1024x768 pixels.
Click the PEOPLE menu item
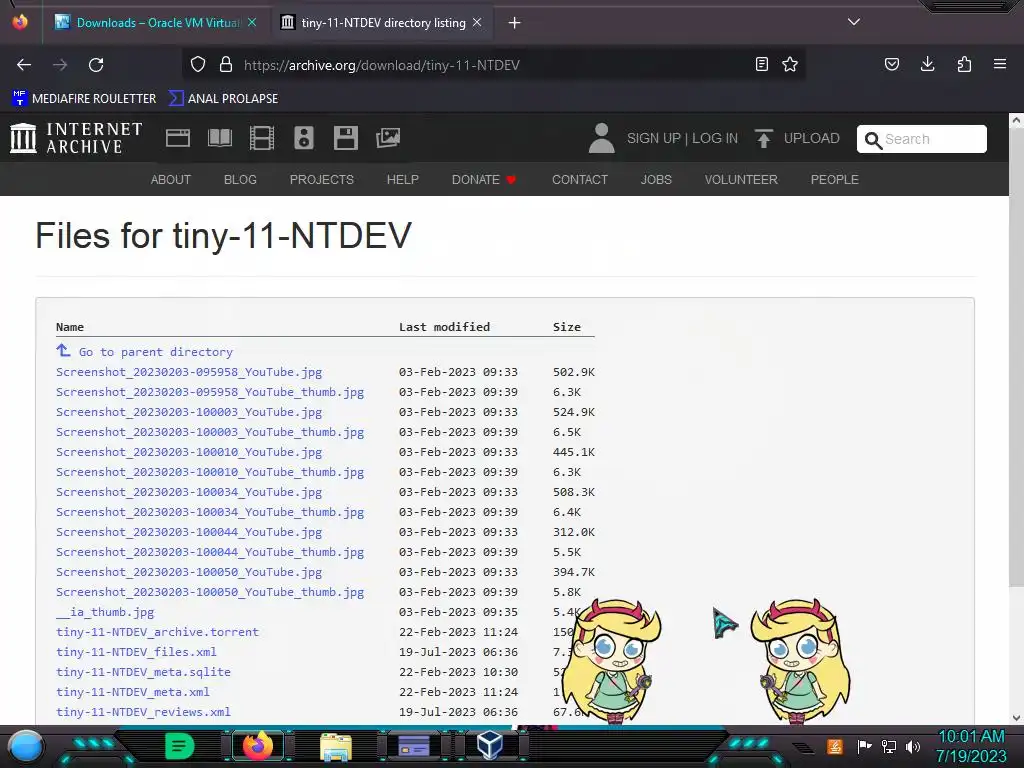tap(835, 180)
